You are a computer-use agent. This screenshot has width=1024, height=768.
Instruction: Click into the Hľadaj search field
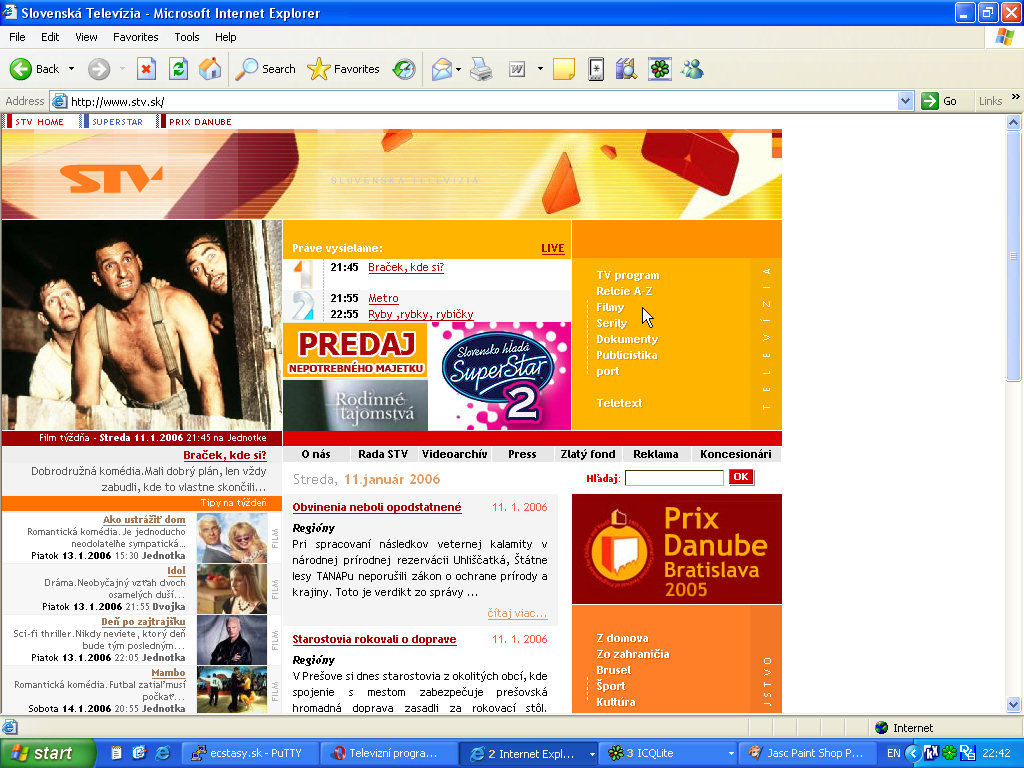(674, 478)
